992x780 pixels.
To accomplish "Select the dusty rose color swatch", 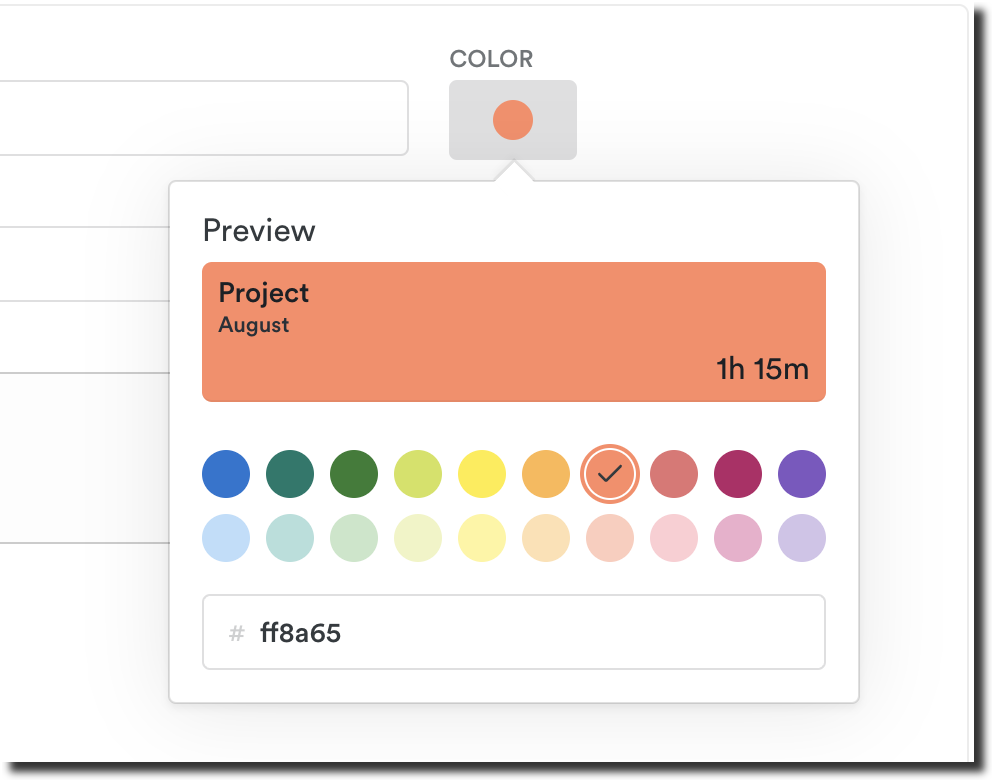I will tap(674, 474).
